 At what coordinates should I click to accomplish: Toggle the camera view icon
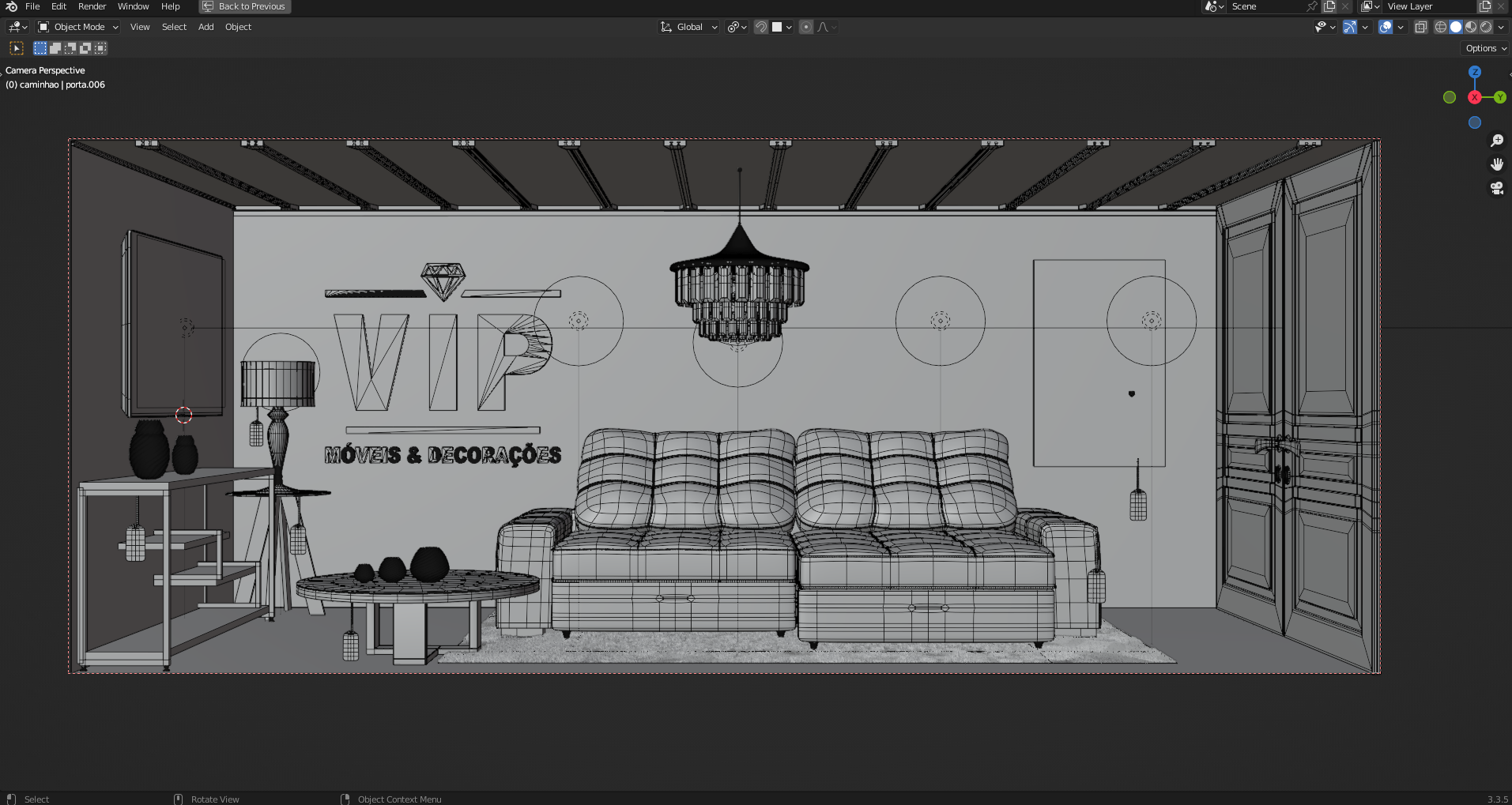1497,188
